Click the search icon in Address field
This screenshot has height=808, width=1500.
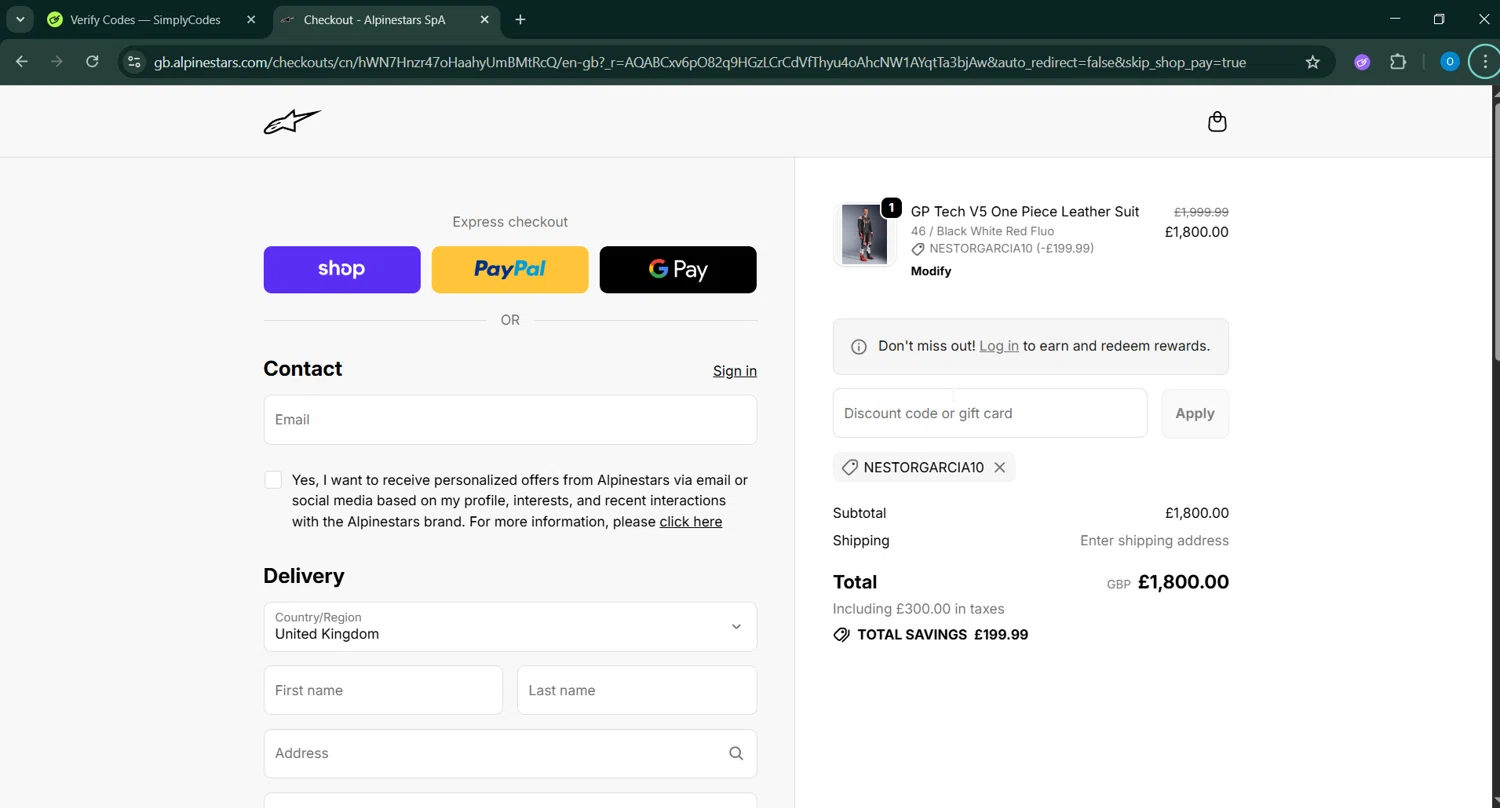coord(736,753)
